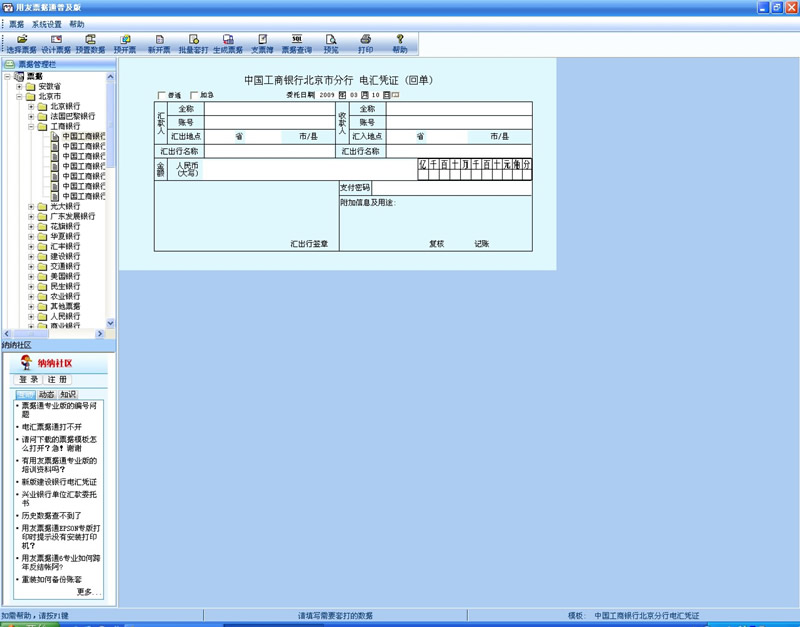Screen dimensions: 800x627
Task: Select the 其他票据 folder icon
Action: coord(42,307)
